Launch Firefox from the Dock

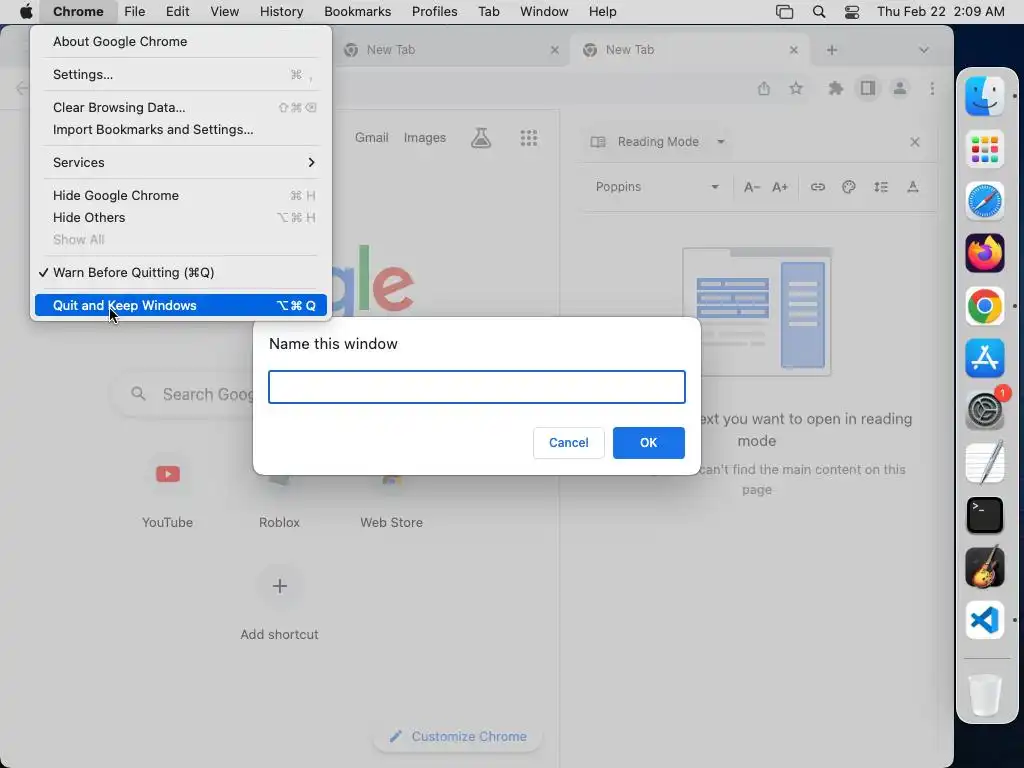pos(985,253)
